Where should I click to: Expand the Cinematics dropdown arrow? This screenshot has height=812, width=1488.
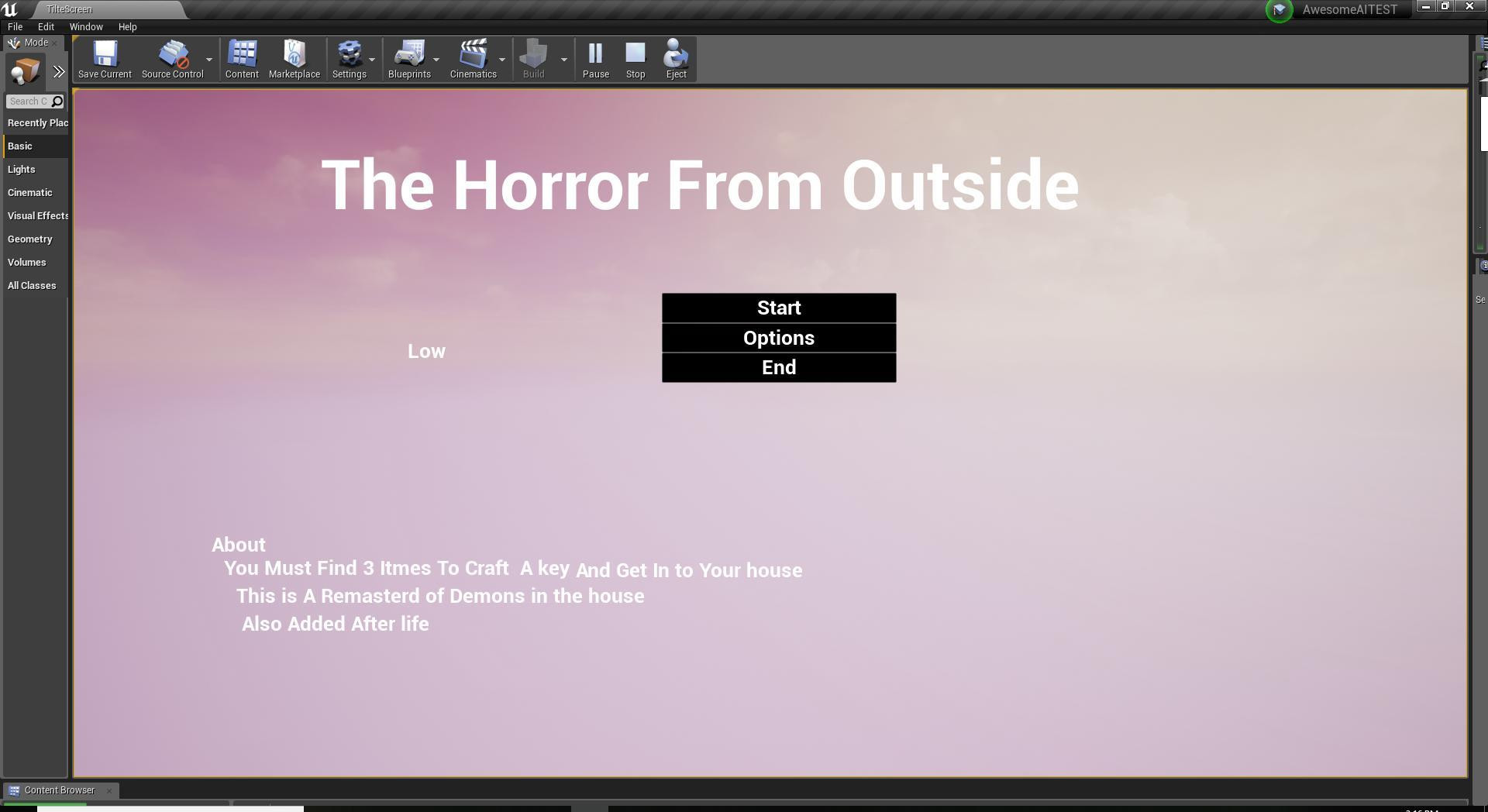tap(502, 60)
